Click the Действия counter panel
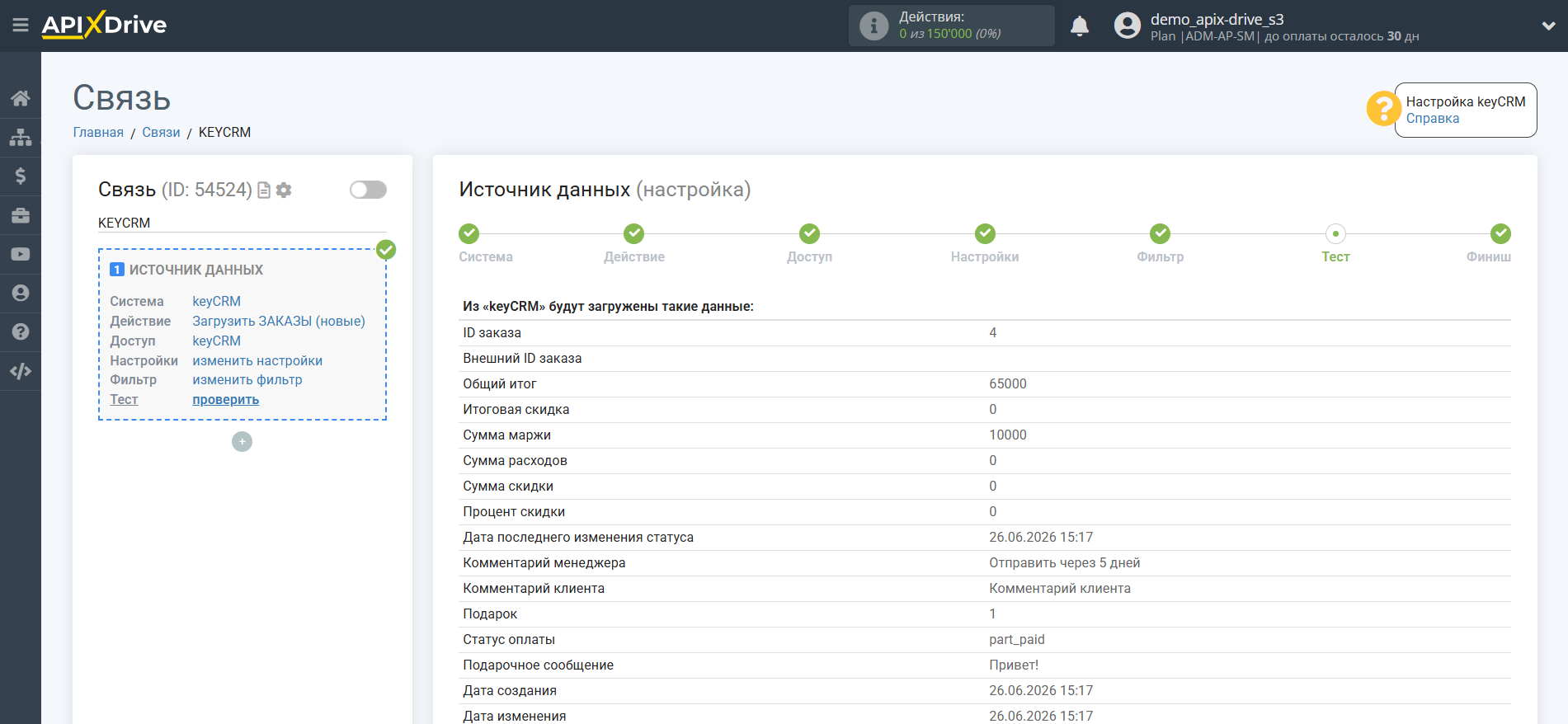The image size is (1568, 724). tap(951, 26)
